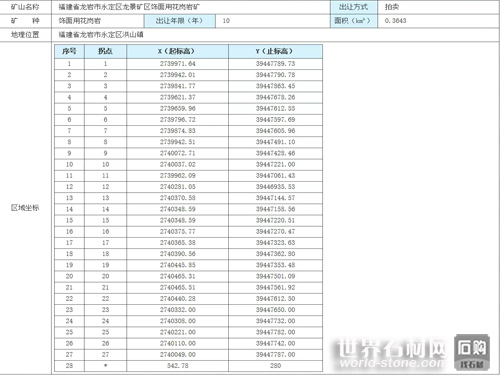
Task: Click the 矿种 label cell
Action: tap(25, 21)
